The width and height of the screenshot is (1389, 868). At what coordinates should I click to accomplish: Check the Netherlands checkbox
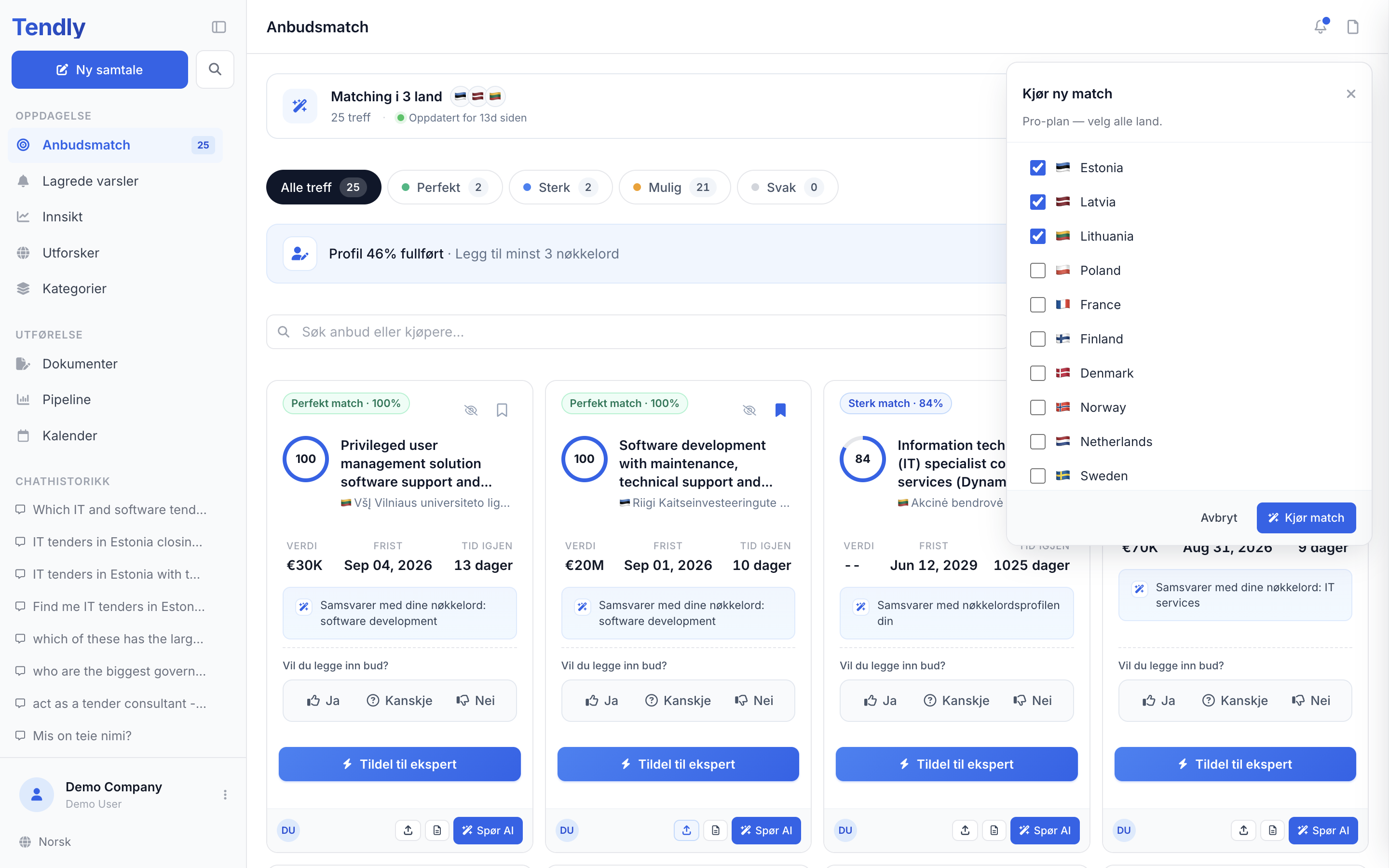click(1038, 441)
